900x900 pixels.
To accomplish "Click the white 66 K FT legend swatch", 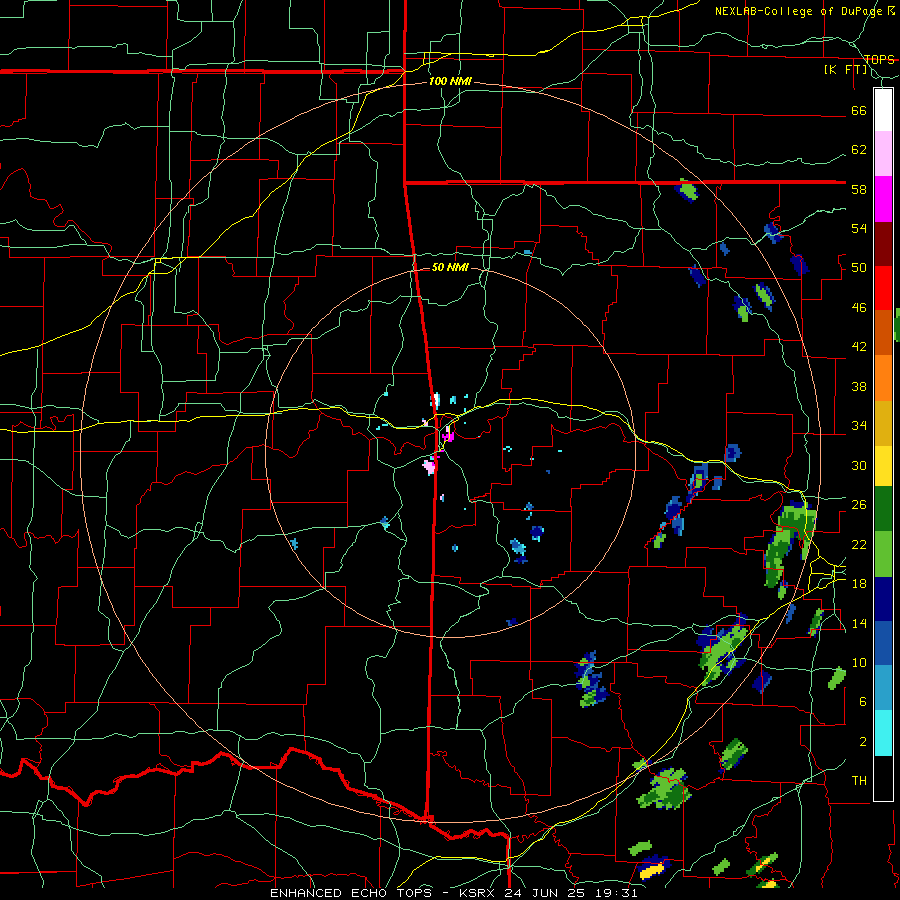I will [x=883, y=110].
